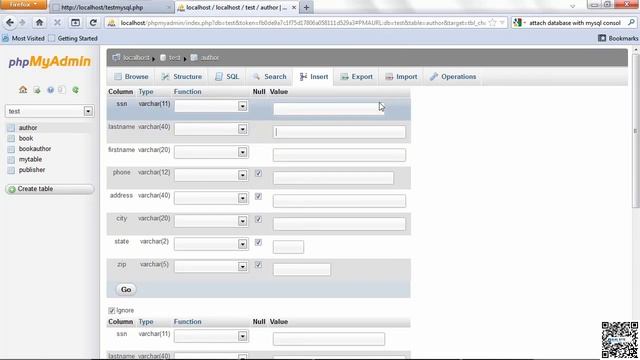Open the bookauthor table link
This screenshot has height=360, width=640.
[x=35, y=149]
